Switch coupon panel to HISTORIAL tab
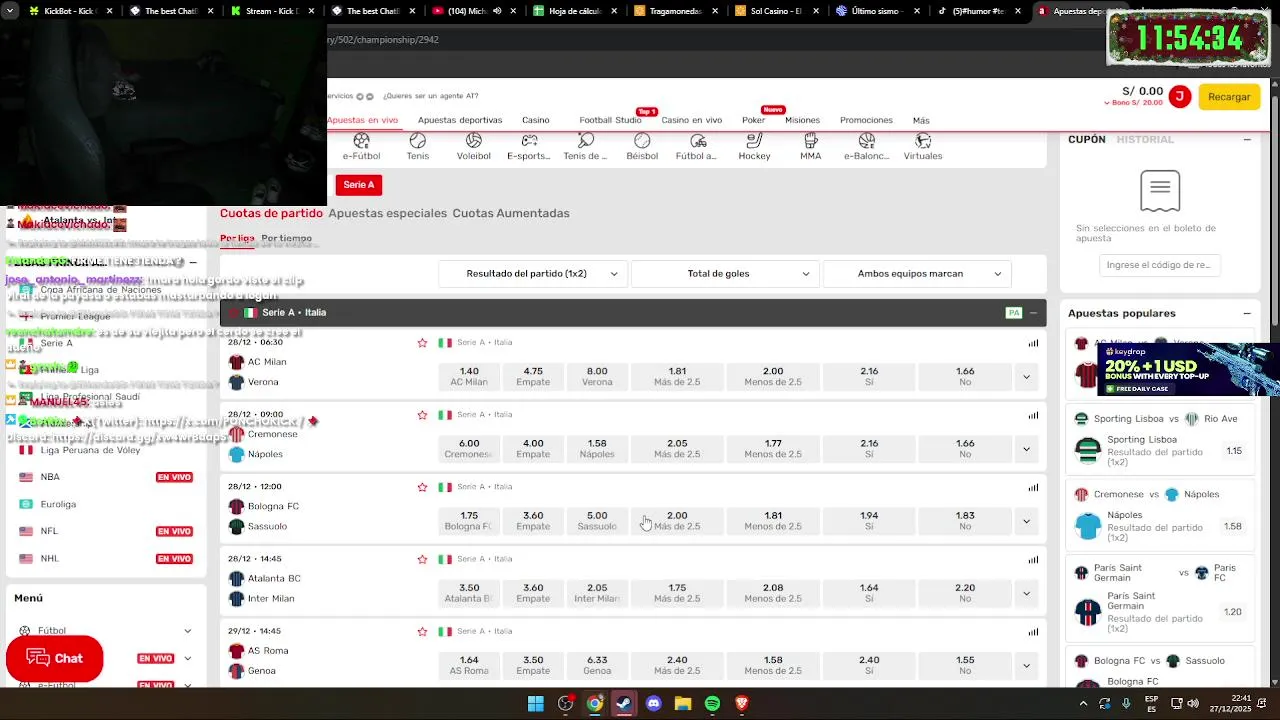 1145,139
